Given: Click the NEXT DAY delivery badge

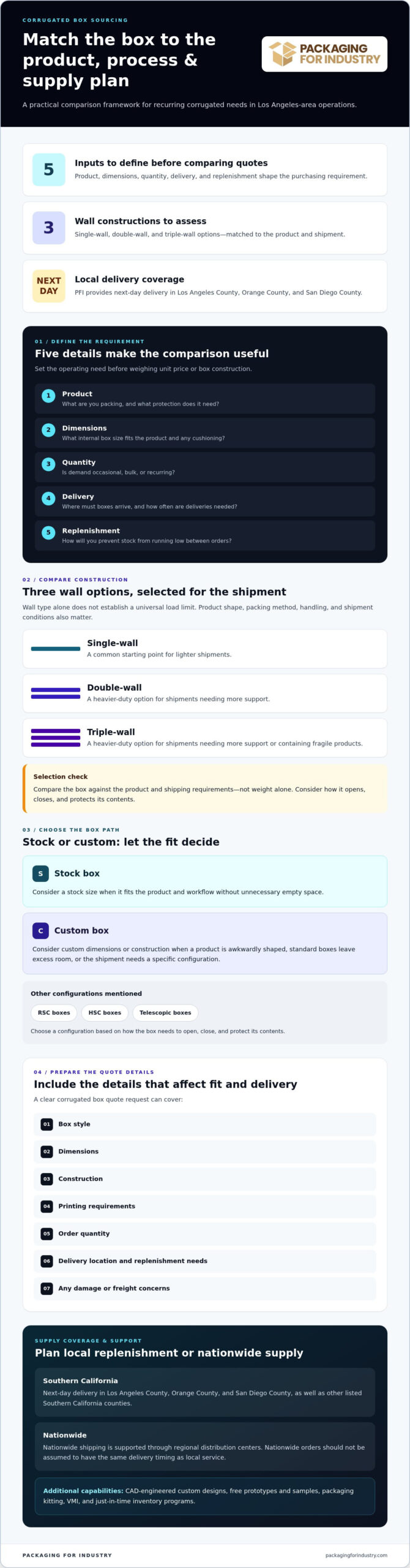Looking at the screenshot, I should [x=49, y=286].
